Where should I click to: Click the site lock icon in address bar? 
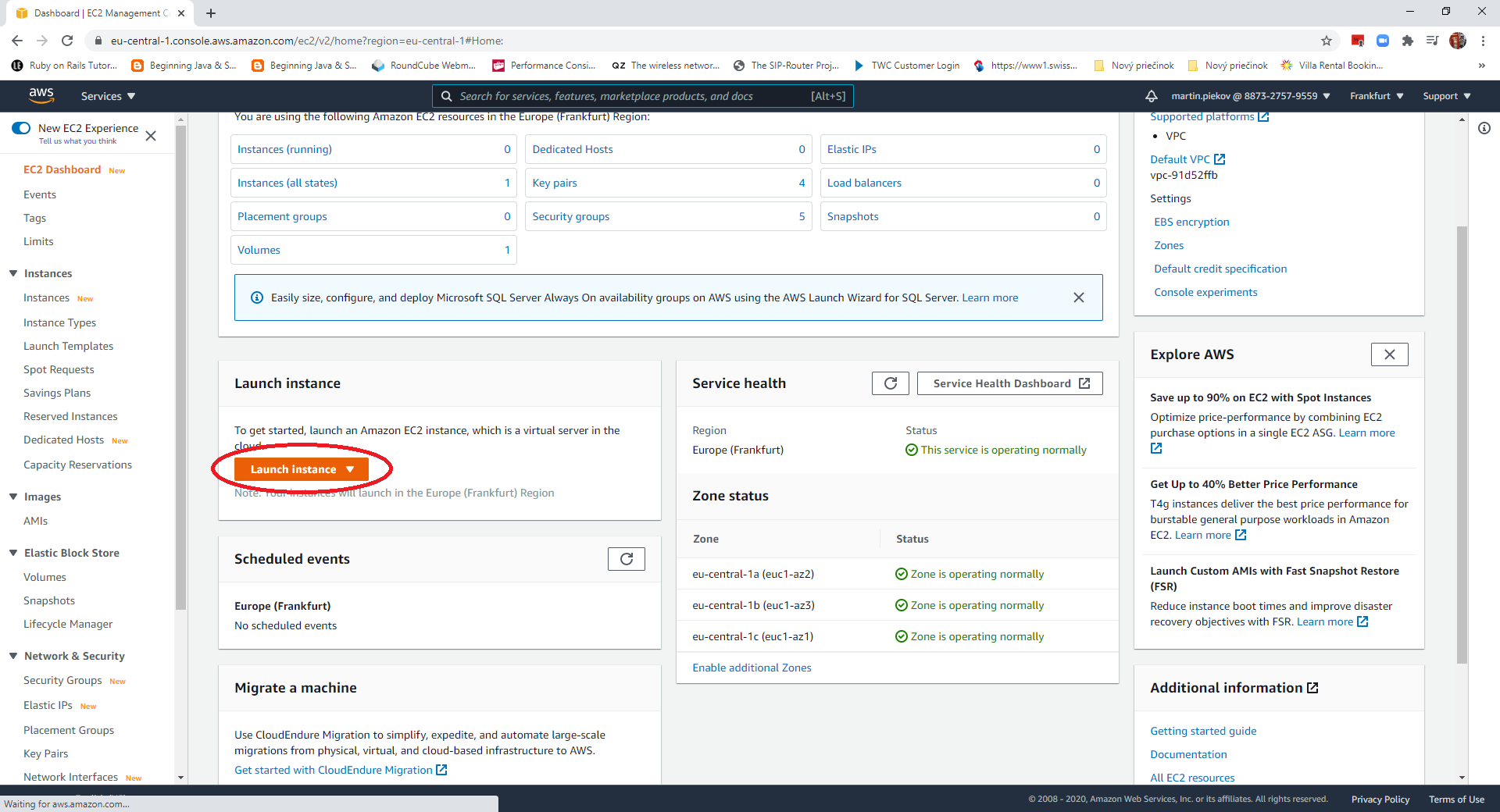[98, 41]
